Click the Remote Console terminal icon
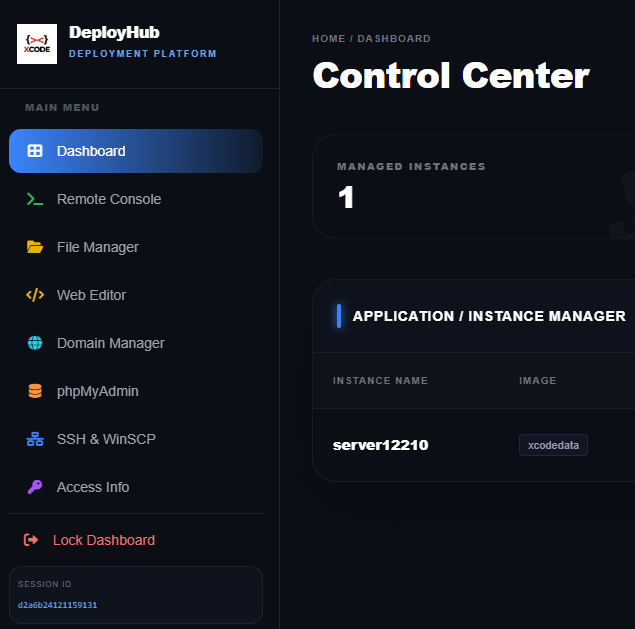Viewport: 635px width, 629px height. pos(35,199)
